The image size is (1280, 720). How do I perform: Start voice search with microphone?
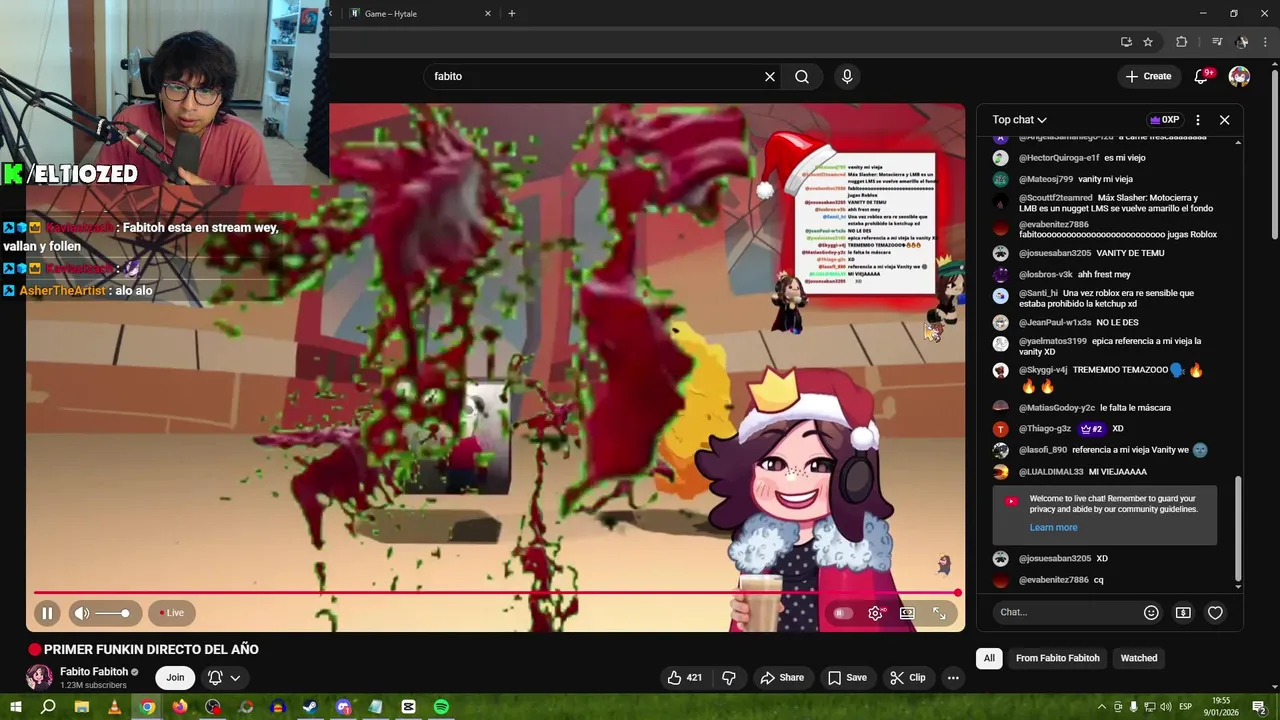point(847,76)
